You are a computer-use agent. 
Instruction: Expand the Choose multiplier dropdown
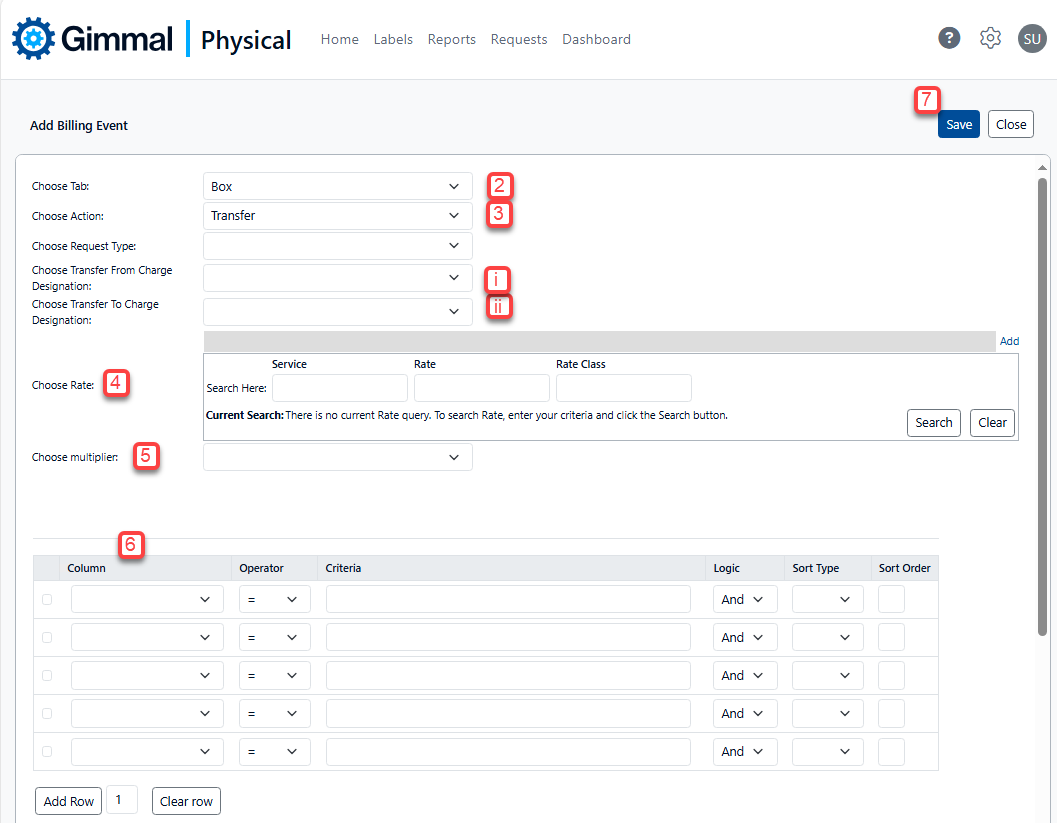(x=337, y=457)
